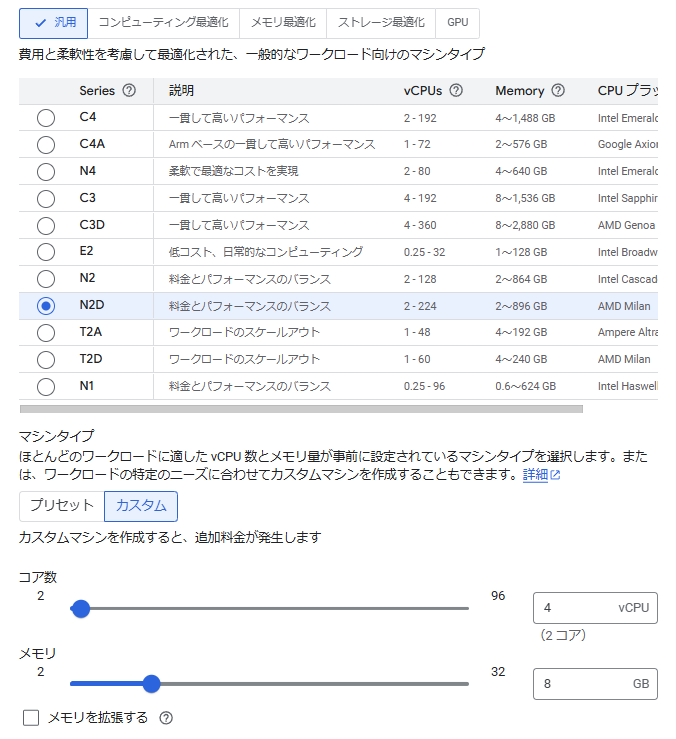Choose the プリセット machine type option
This screenshot has height=739, width=676.
click(62, 506)
